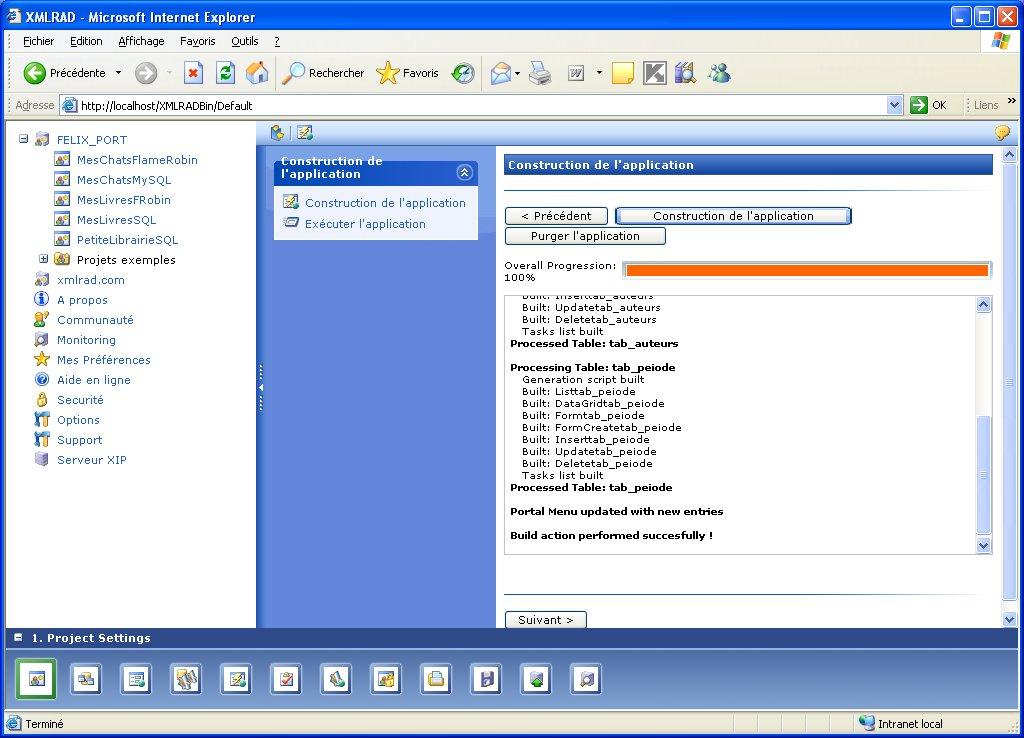This screenshot has height=738, width=1024.
Task: Click the Stop loading icon
Action: point(194,73)
